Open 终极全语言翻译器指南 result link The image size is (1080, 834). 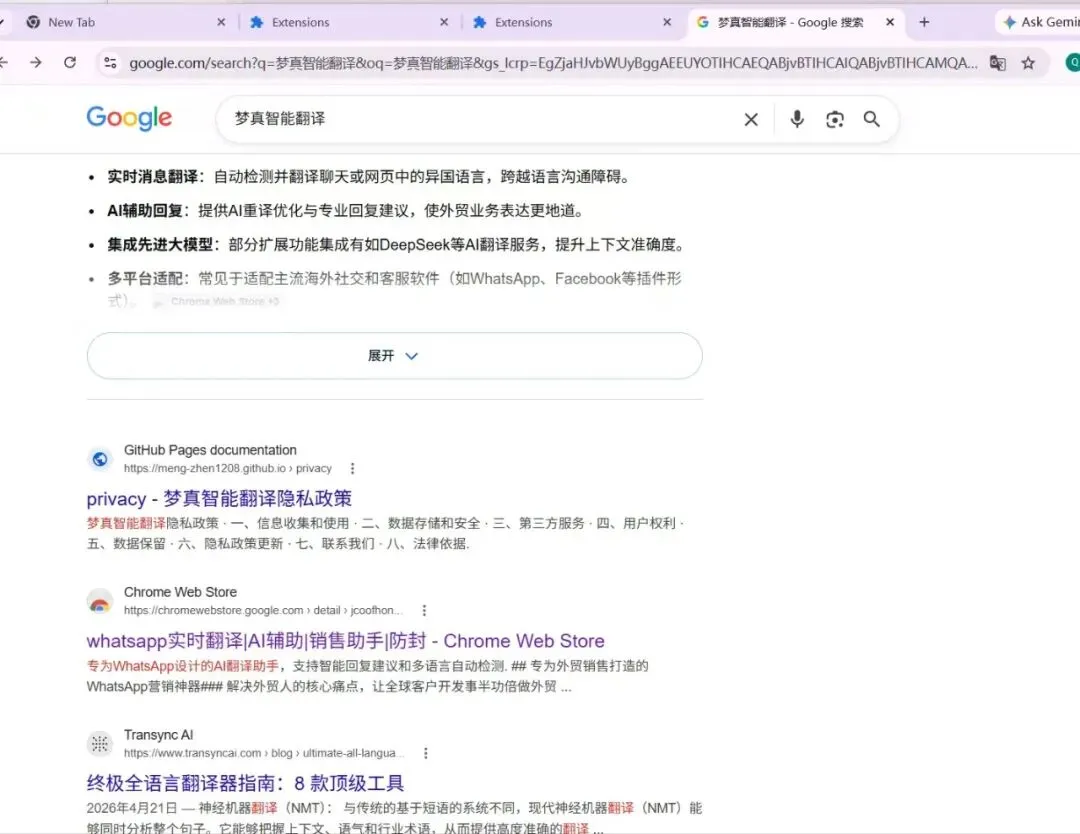pyautogui.click(x=245, y=783)
